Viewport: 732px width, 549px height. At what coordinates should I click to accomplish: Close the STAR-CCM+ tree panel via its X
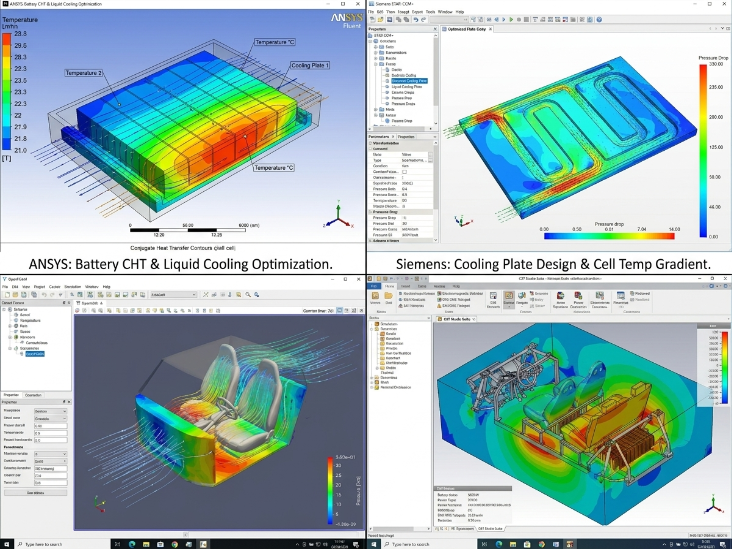[x=435, y=29]
